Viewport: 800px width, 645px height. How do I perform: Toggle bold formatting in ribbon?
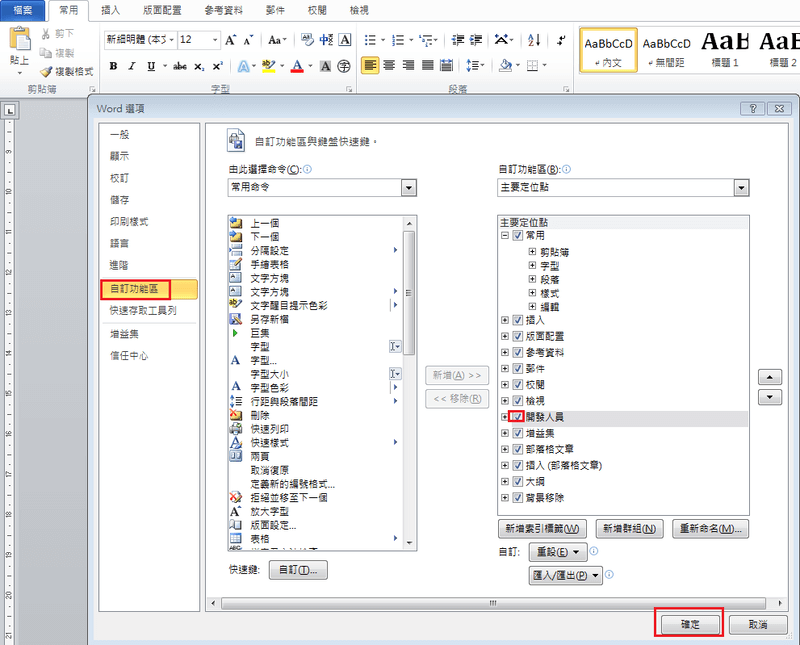[113, 66]
